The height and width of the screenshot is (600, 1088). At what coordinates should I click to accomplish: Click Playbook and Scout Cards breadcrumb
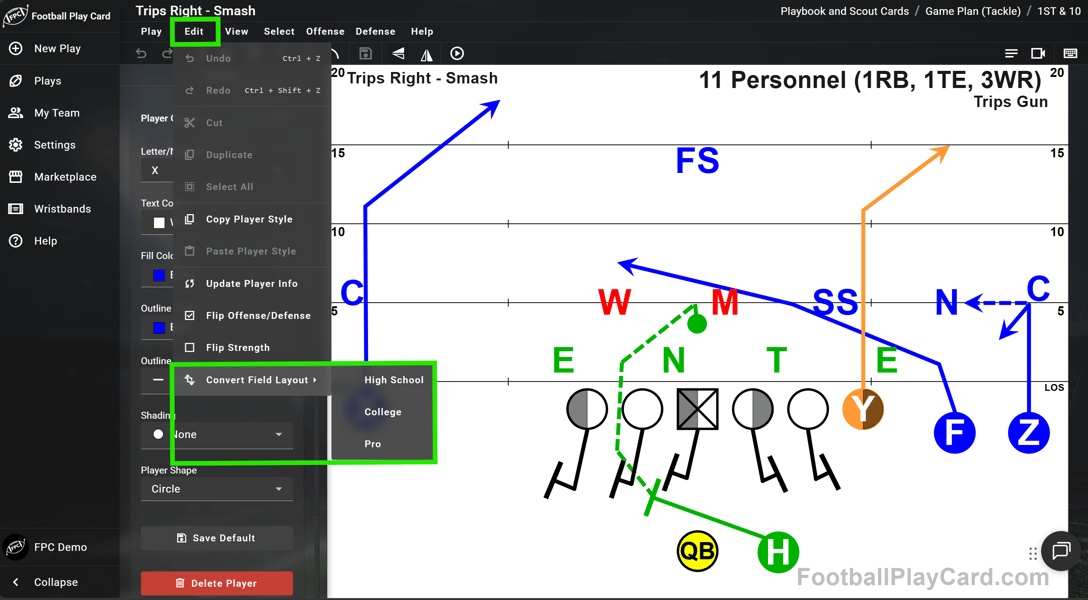[844, 11]
